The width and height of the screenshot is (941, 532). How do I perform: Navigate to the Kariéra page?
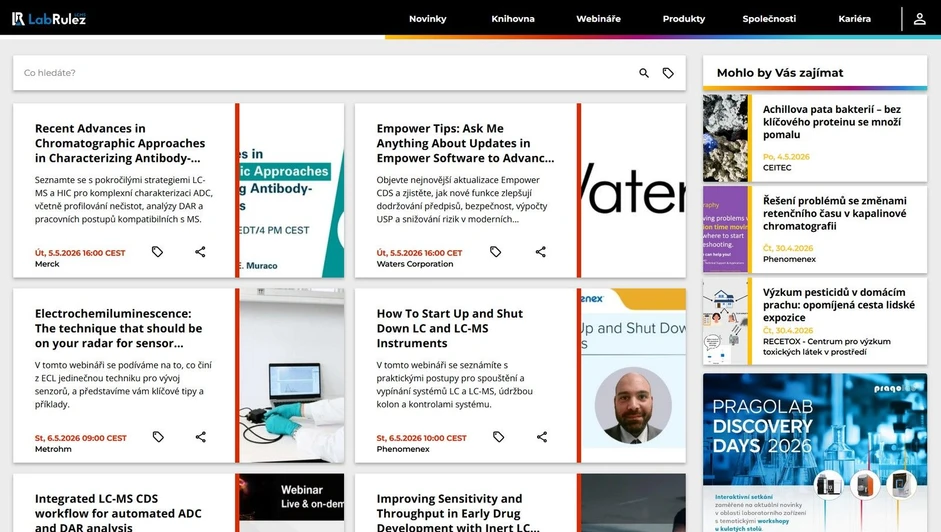tap(855, 19)
